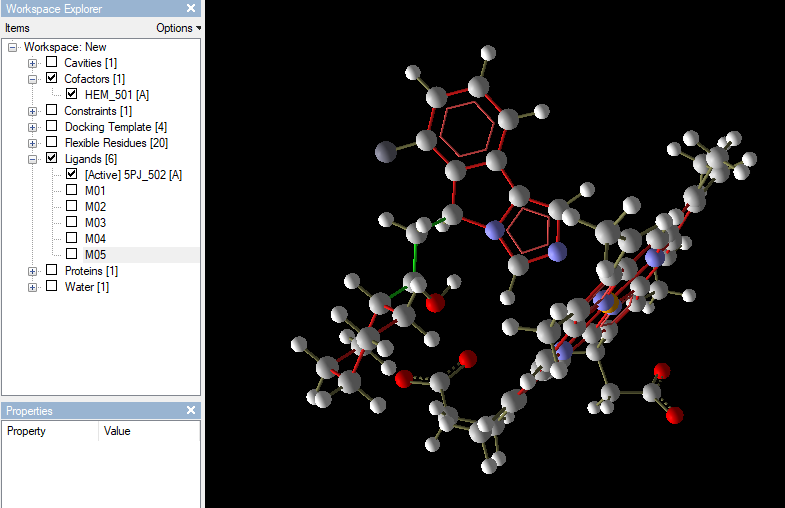Close the Properties panel
The image size is (785, 508).
click(191, 410)
